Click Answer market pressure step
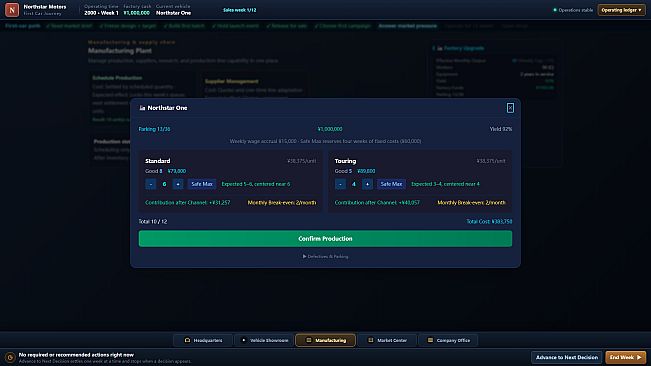Viewport: 651px width, 366px height. pos(407,26)
